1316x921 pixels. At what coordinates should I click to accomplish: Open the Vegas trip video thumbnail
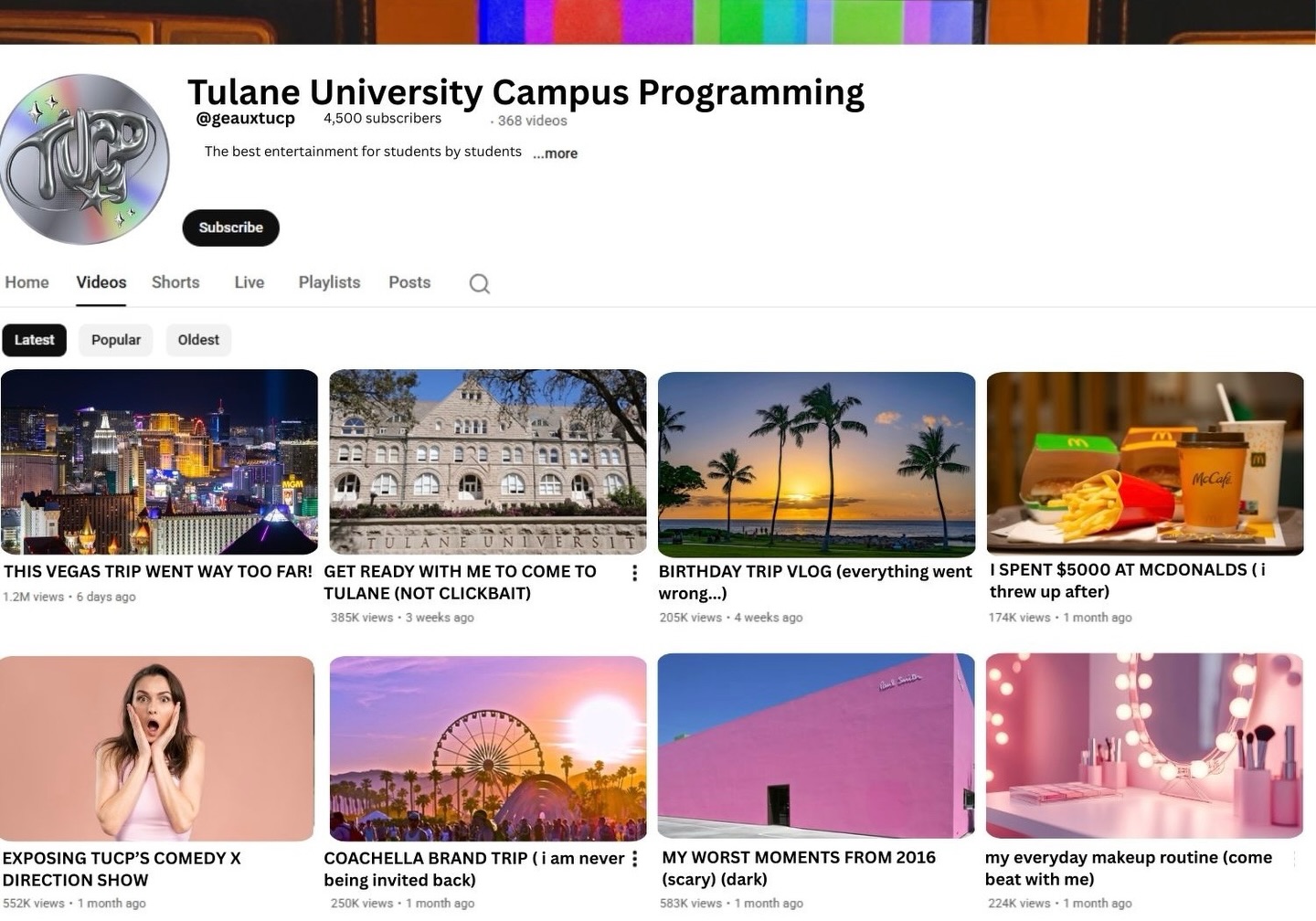[159, 461]
